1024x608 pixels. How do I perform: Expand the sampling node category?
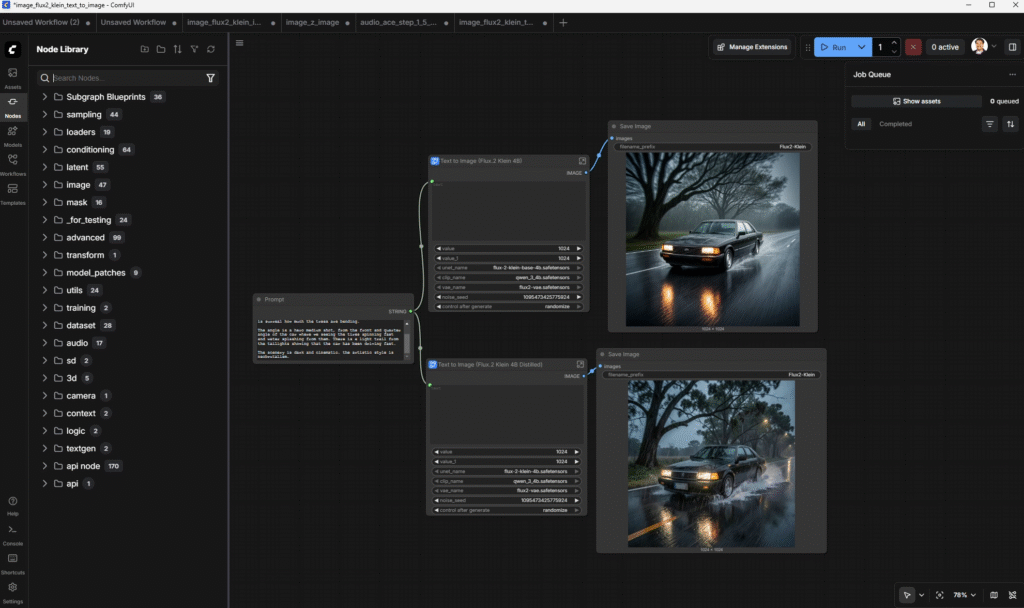[x=85, y=114]
